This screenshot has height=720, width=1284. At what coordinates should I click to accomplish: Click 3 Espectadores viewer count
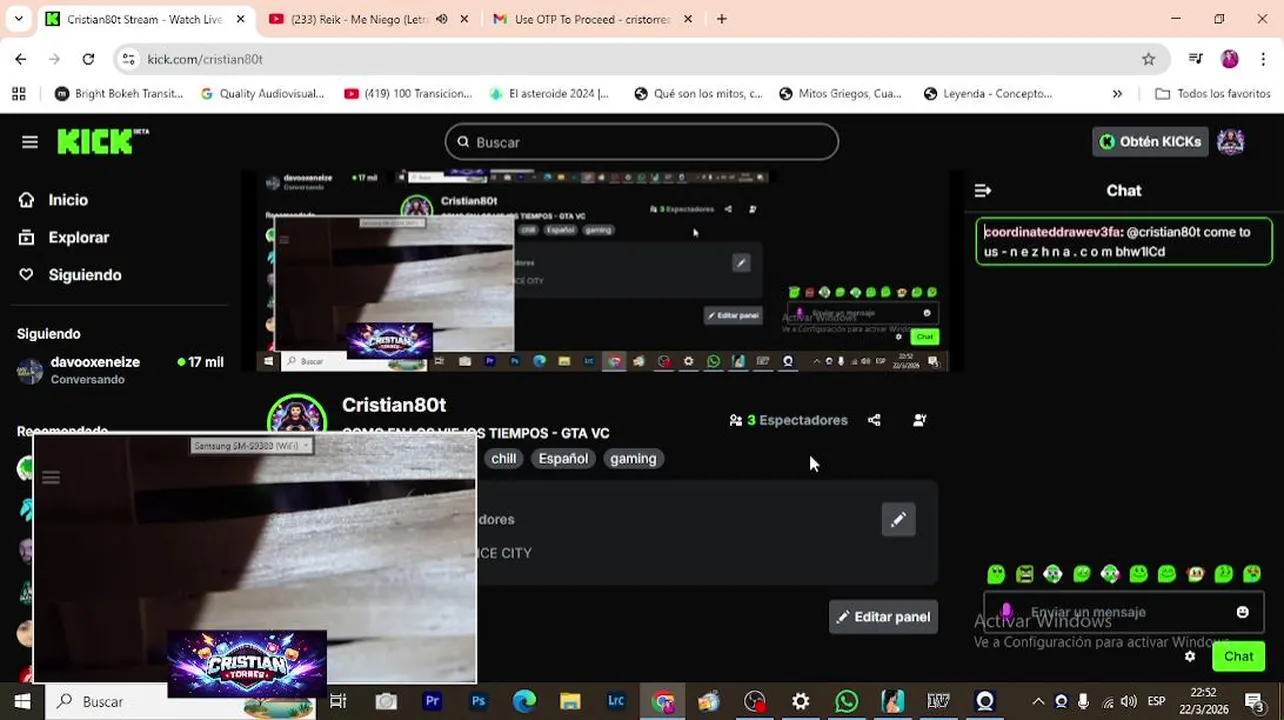(x=789, y=420)
